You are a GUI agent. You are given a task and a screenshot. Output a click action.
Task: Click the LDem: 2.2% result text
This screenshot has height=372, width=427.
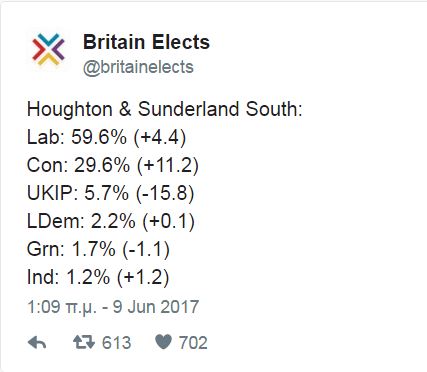tap(81, 221)
